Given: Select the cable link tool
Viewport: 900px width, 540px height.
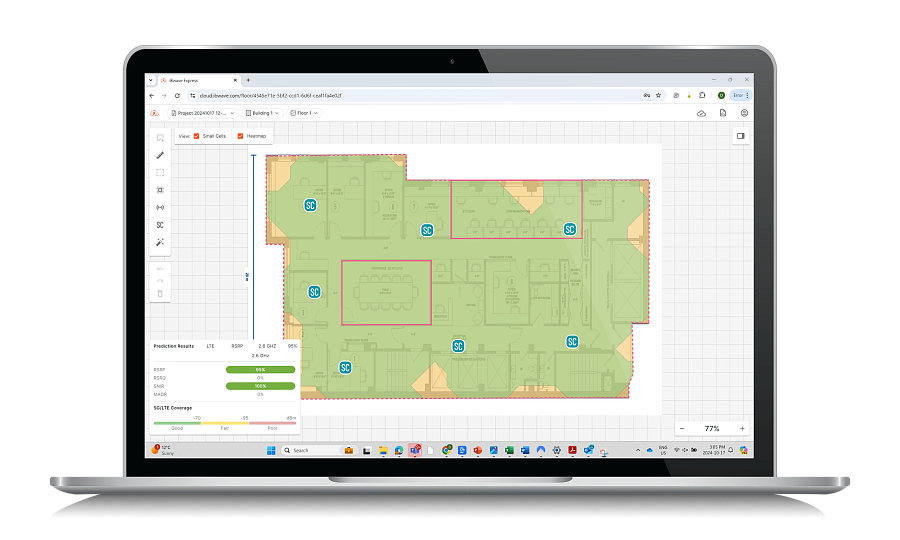Looking at the screenshot, I should click(160, 207).
